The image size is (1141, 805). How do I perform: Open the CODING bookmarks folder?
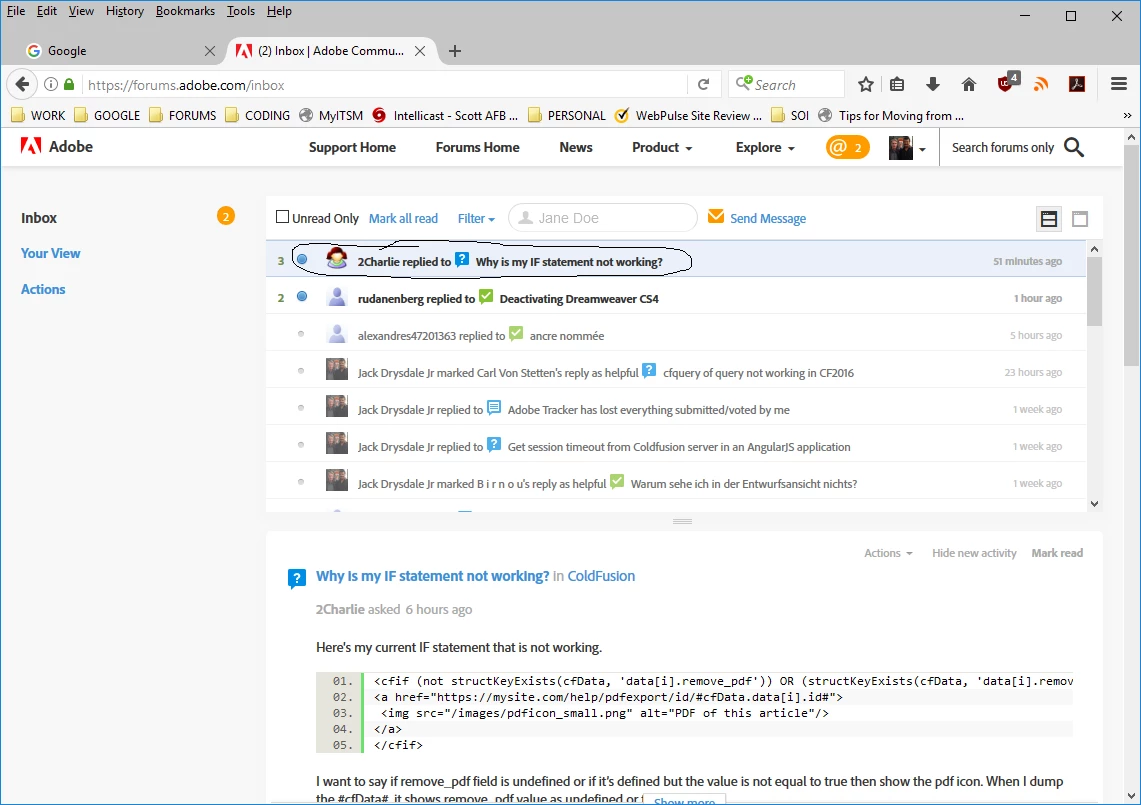[x=258, y=115]
